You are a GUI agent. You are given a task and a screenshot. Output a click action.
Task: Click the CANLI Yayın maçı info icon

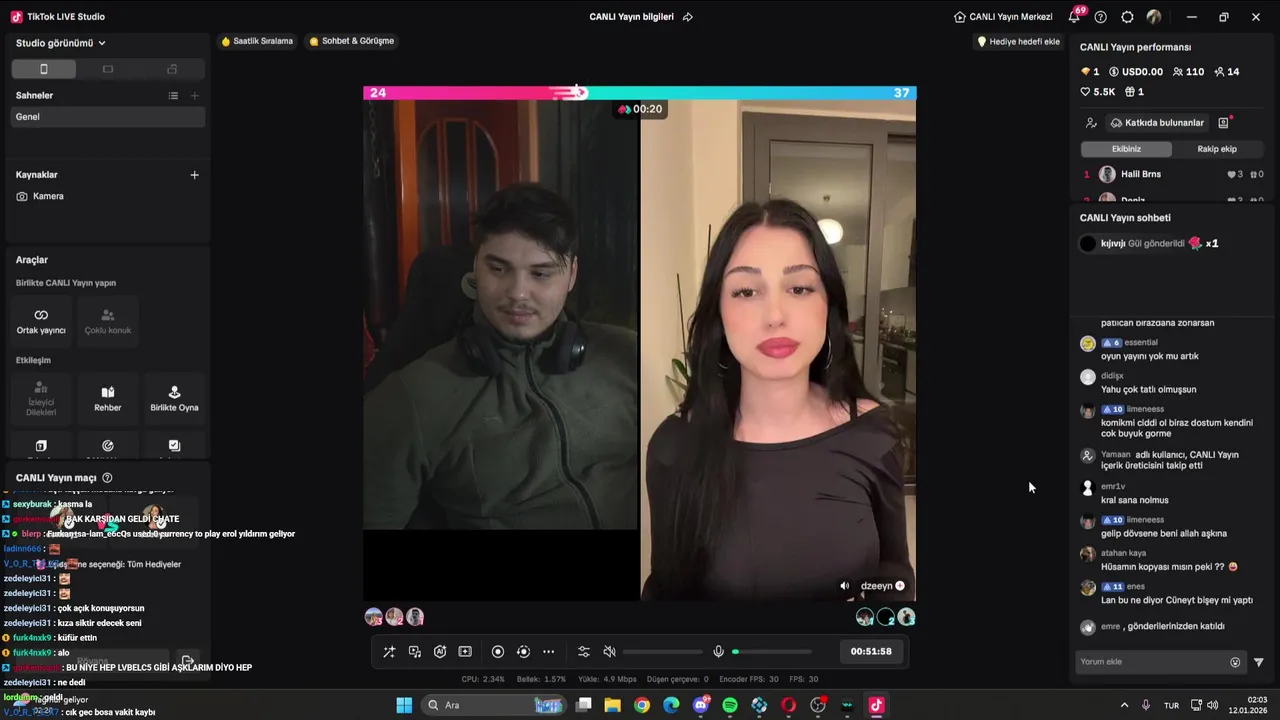click(107, 478)
